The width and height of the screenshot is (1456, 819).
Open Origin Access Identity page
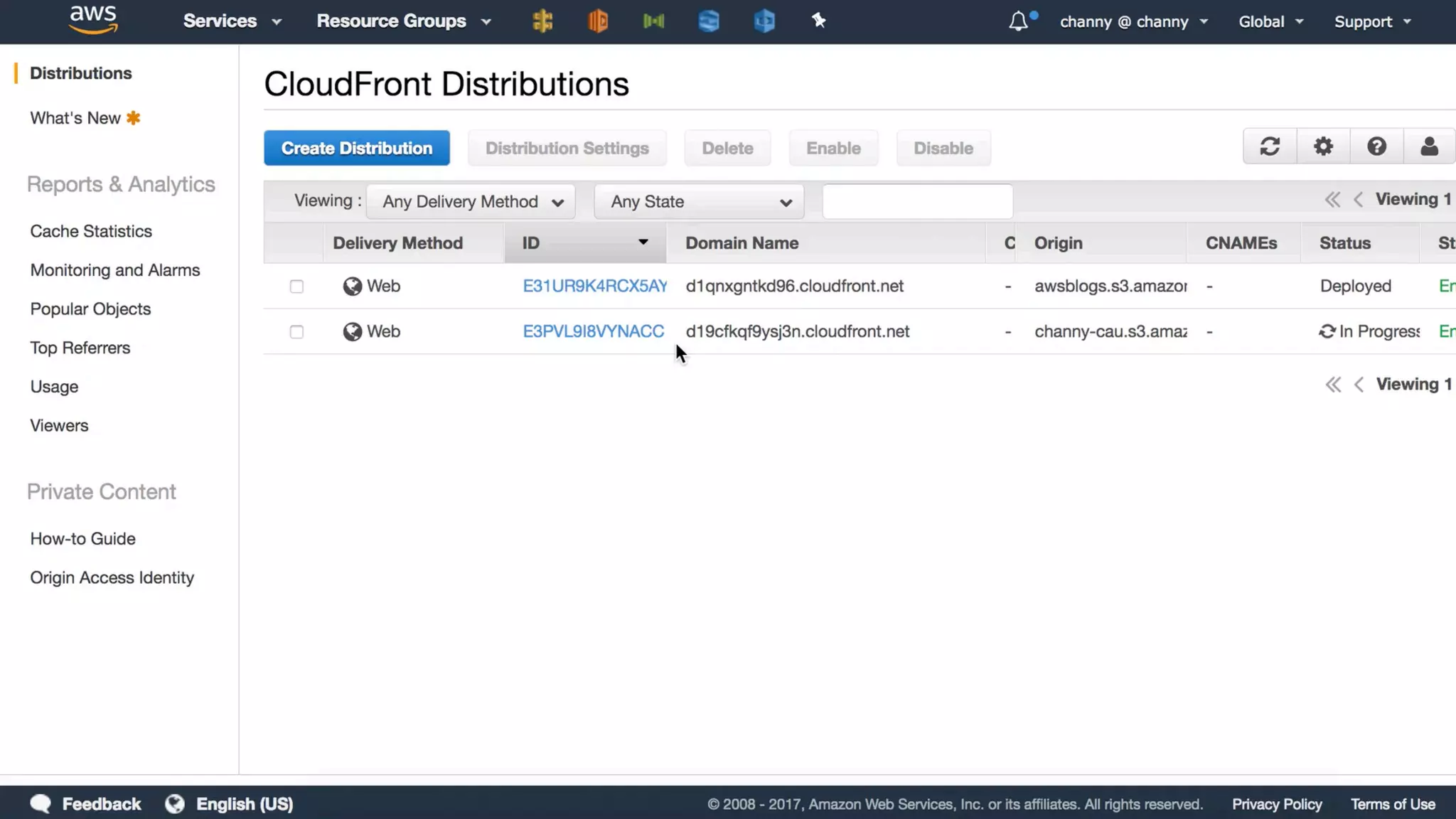point(112,577)
